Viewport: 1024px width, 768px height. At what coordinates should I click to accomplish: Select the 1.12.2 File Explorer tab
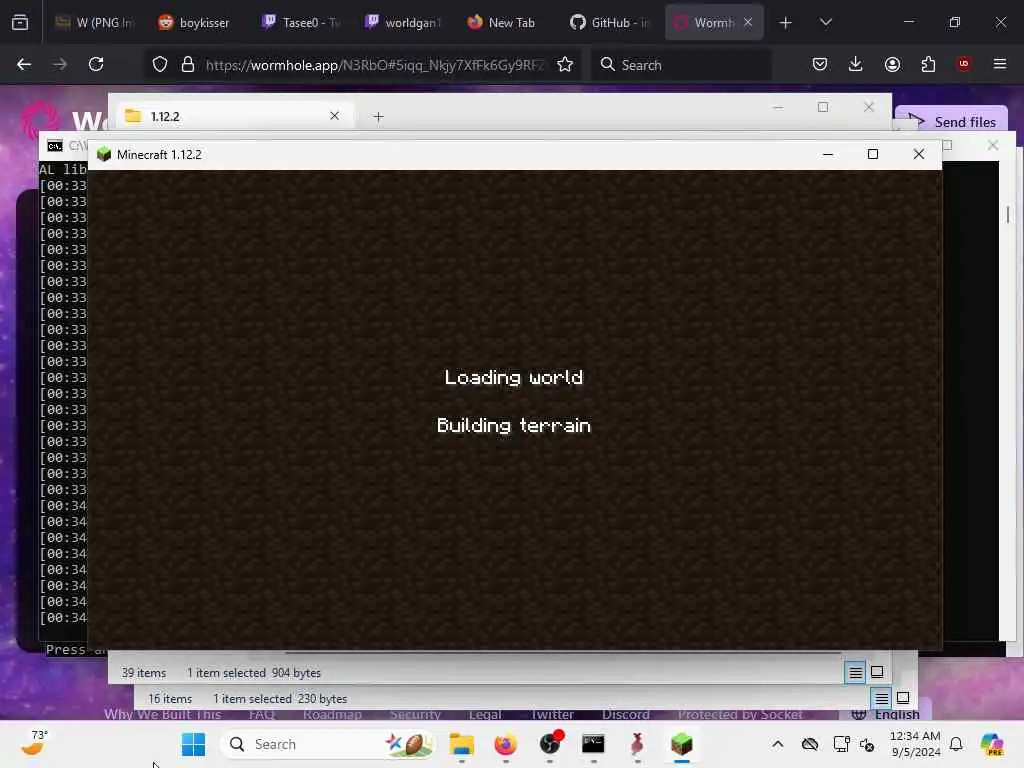(x=235, y=116)
